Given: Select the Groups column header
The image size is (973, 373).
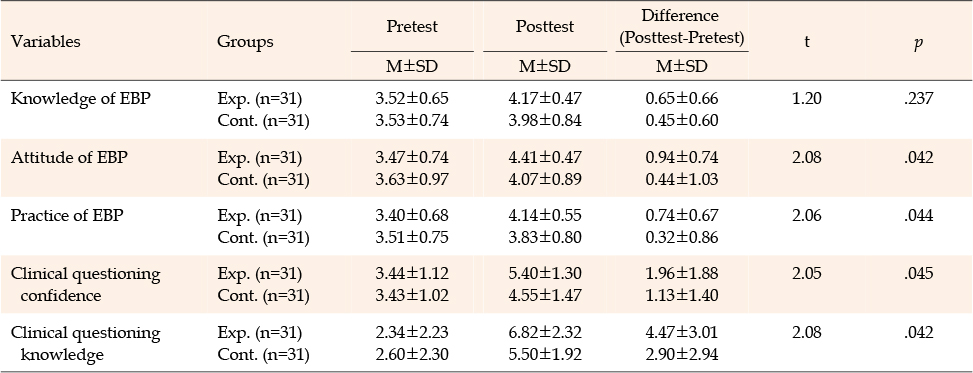Looking at the screenshot, I should [245, 42].
